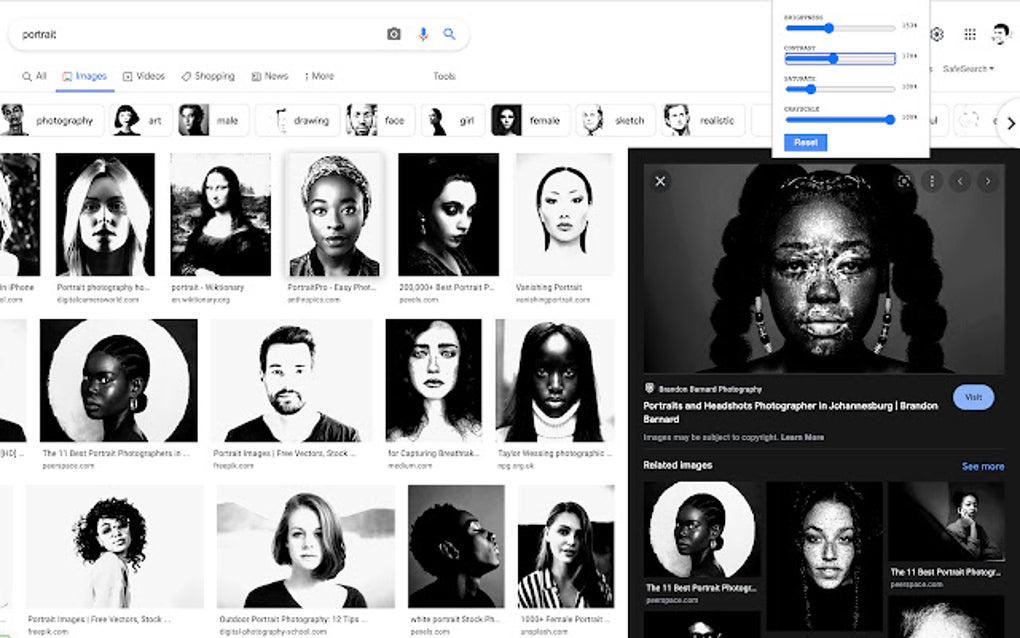The image size is (1020, 638).
Task: Activate the voice search microphone icon
Action: pyautogui.click(x=422, y=33)
